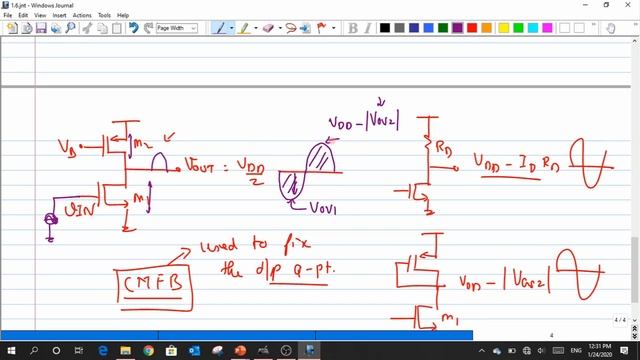This screenshot has width=640, height=360.
Task: Click the Redo icon
Action: coord(148,28)
